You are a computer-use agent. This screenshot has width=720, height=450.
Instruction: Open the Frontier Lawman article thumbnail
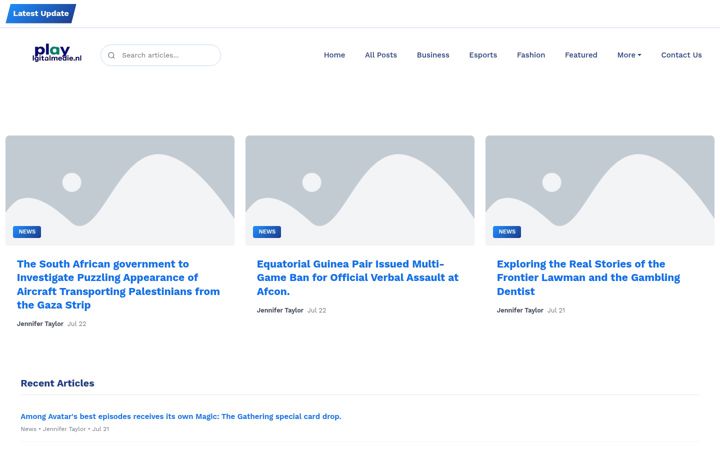pos(600,190)
